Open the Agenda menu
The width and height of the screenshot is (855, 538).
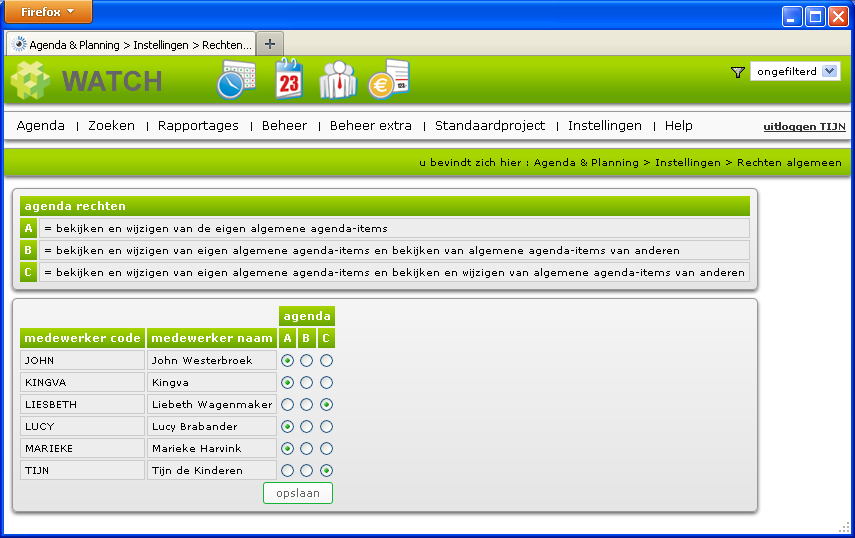coord(40,125)
